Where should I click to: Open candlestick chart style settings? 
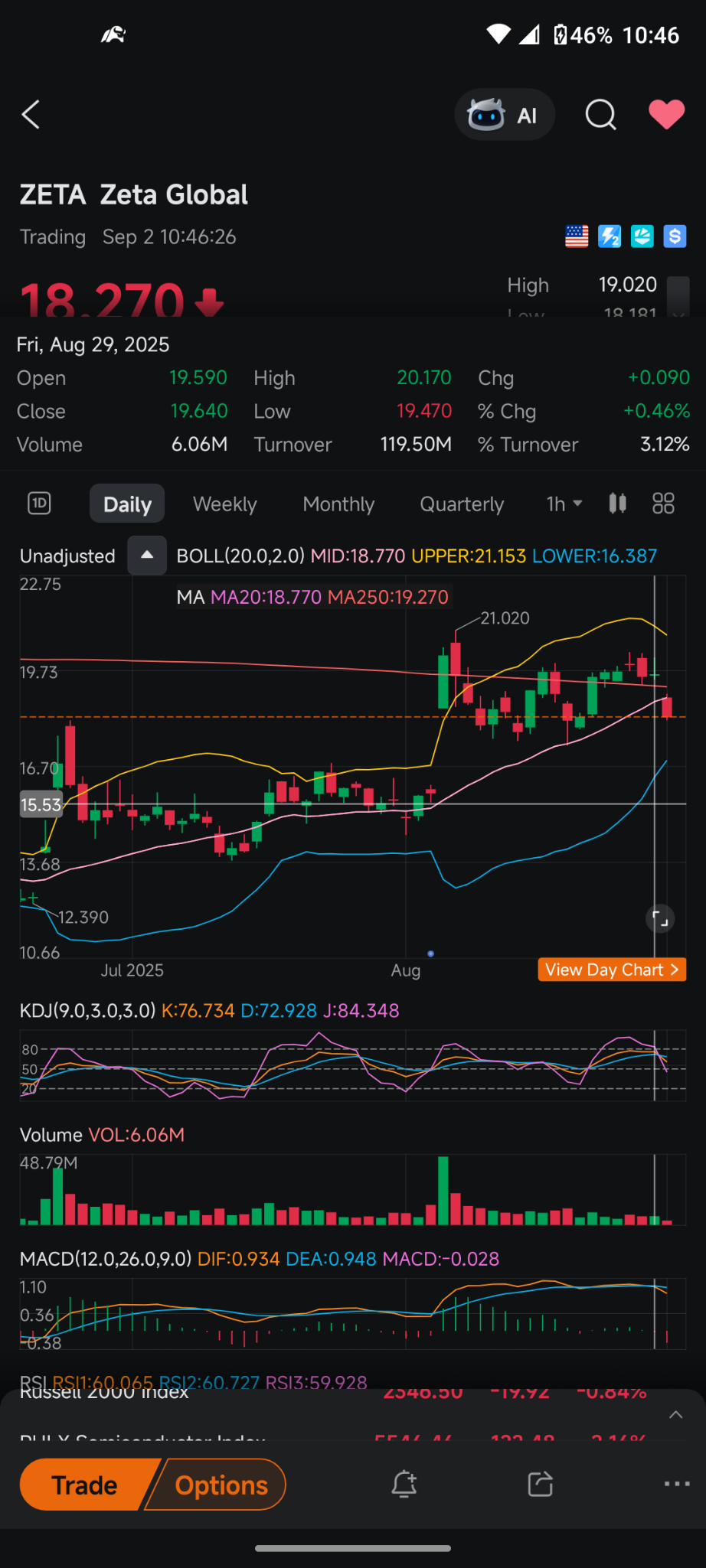tap(618, 504)
